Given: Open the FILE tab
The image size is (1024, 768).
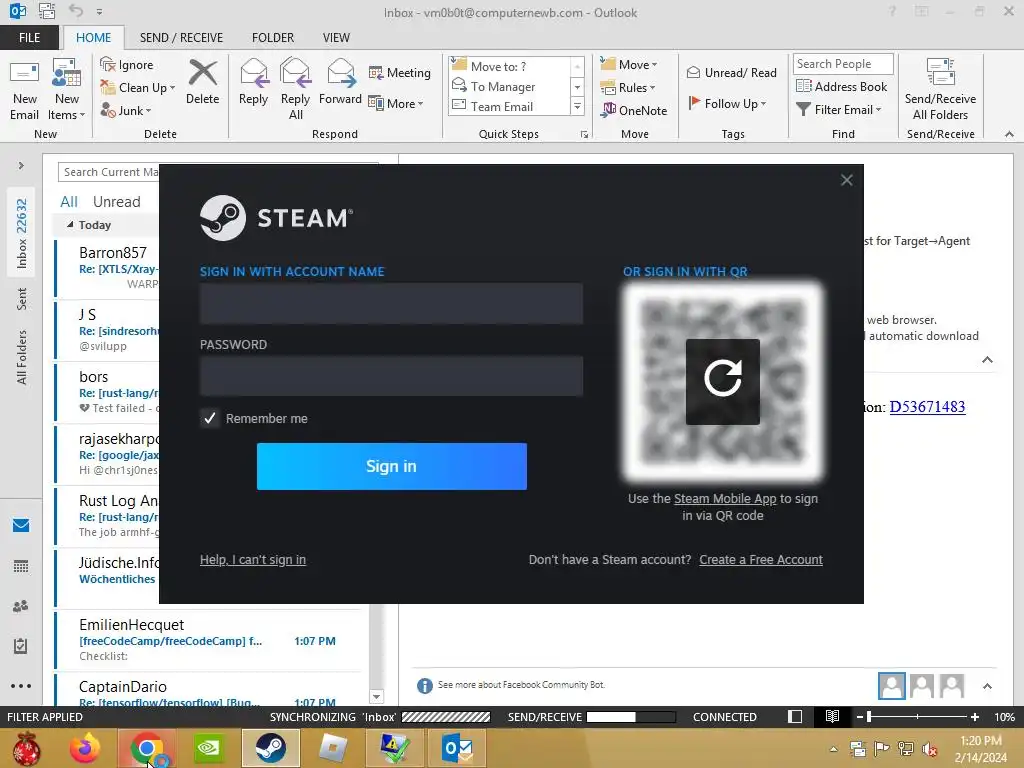Looking at the screenshot, I should 29,38.
